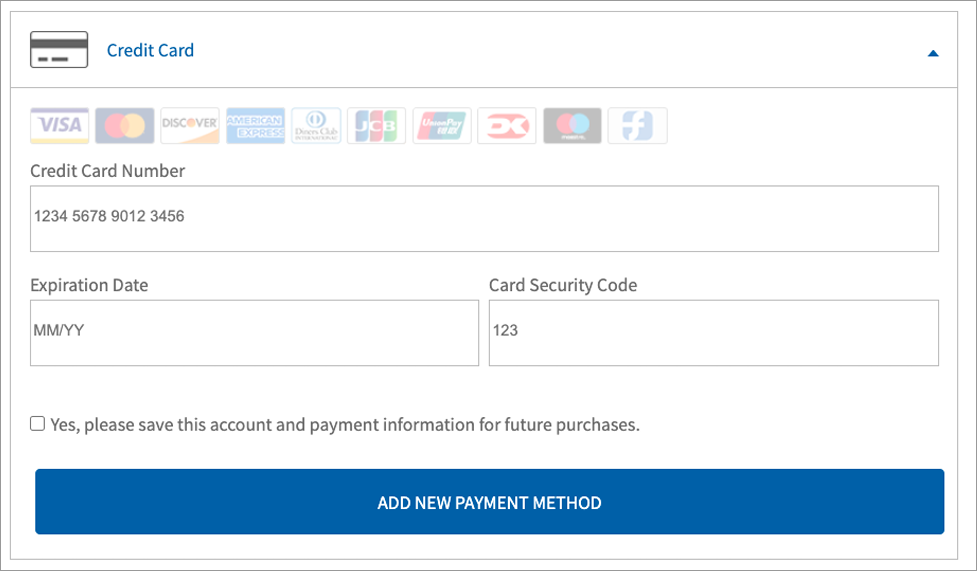Select the Mastercard logo
This screenshot has height=571, width=977.
(125, 125)
